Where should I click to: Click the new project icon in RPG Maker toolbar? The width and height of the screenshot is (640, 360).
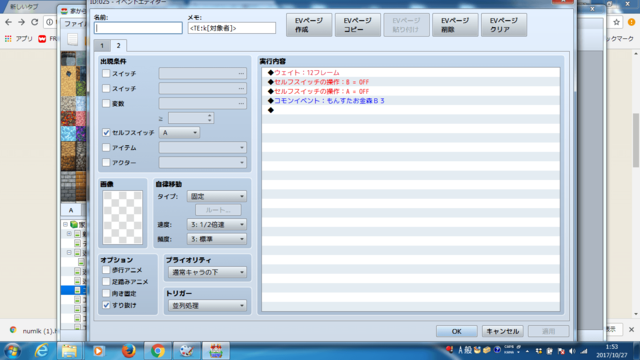tap(72, 40)
